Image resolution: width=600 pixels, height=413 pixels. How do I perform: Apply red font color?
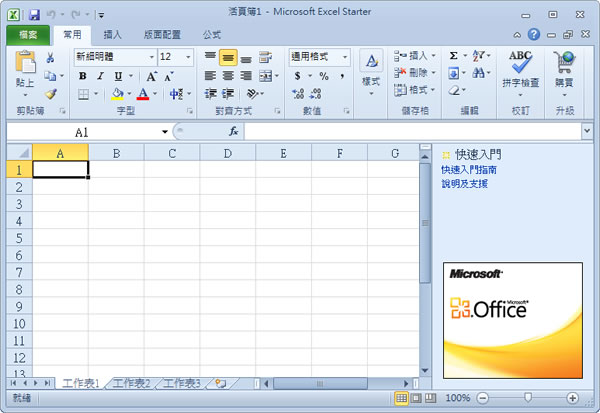tap(143, 94)
